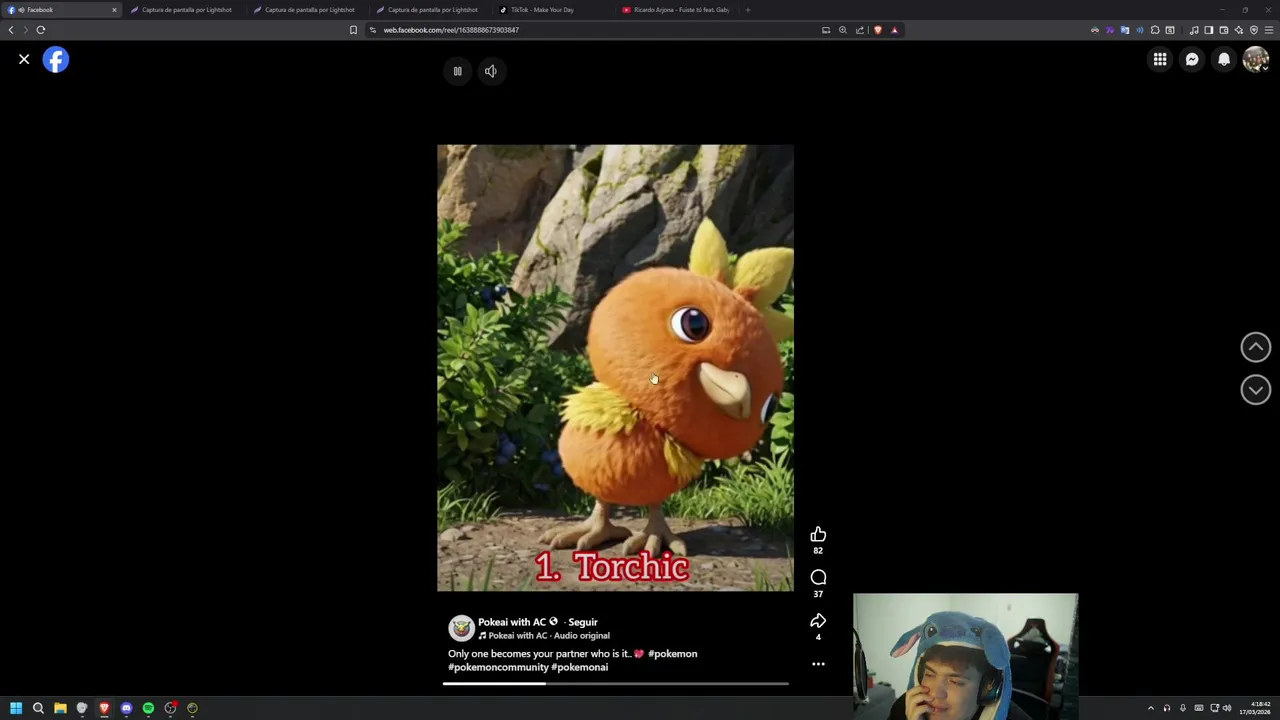The height and width of the screenshot is (720, 1280).
Task: Open Brave VPN shield icon
Action: pos(1254,30)
